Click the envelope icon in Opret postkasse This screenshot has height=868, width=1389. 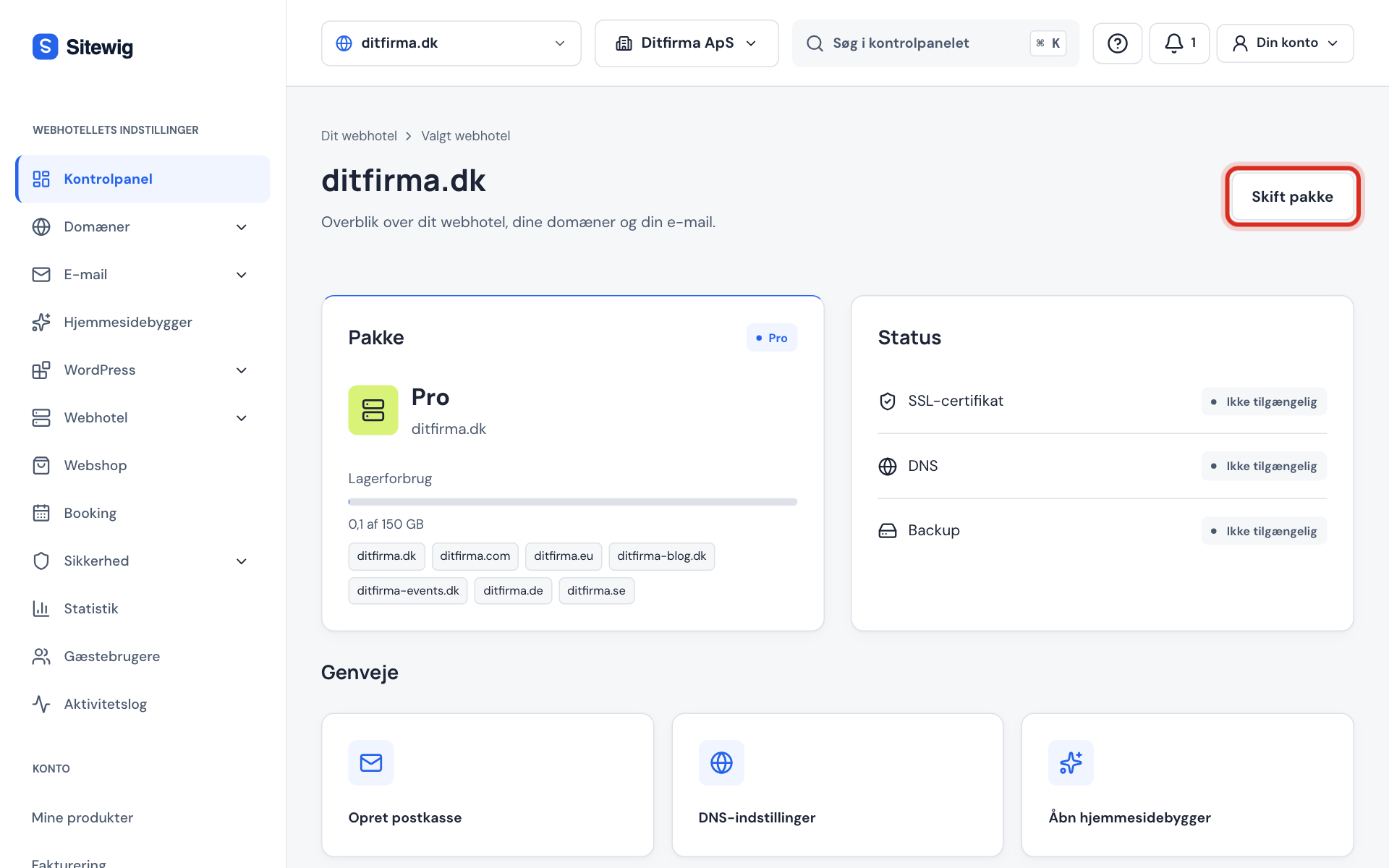pyautogui.click(x=371, y=762)
